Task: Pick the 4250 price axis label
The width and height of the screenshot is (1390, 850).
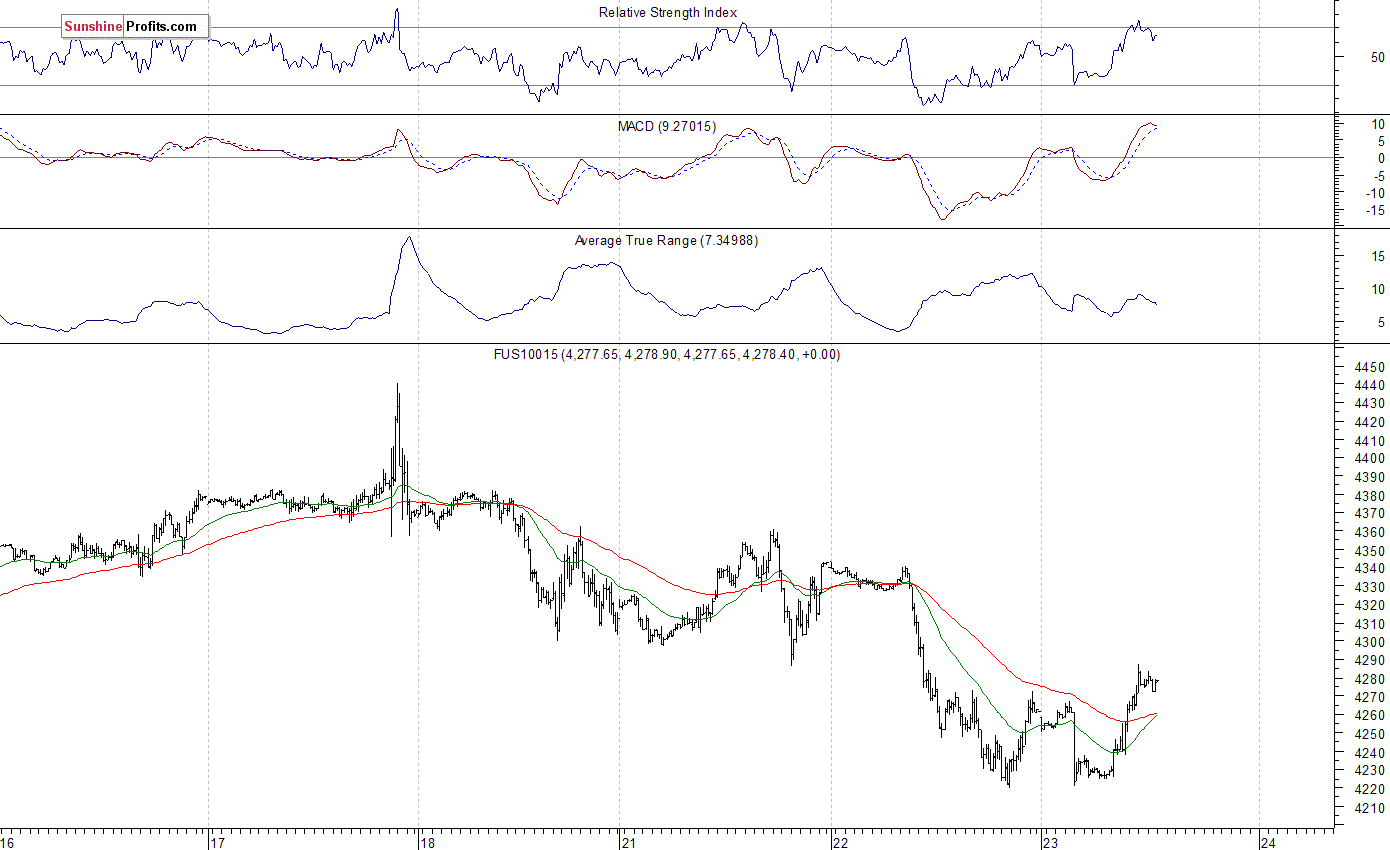Action: (x=1369, y=734)
